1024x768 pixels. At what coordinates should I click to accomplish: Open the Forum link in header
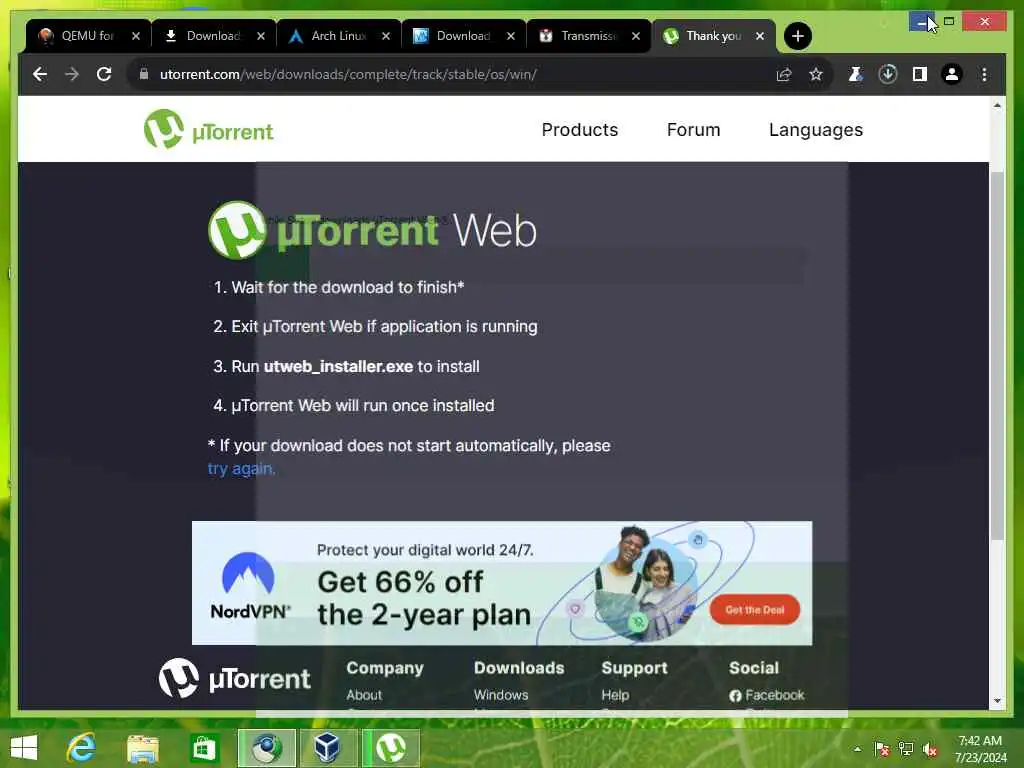point(694,130)
